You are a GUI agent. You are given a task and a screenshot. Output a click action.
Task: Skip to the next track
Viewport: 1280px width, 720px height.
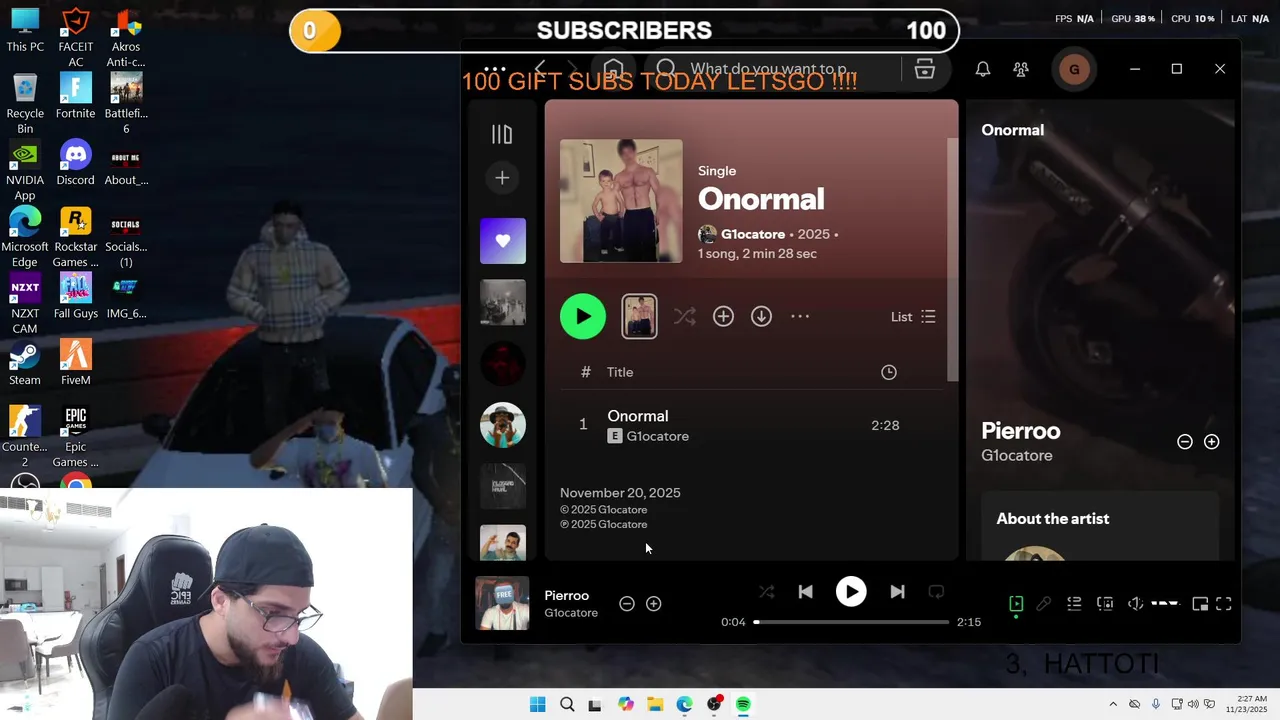[x=897, y=592]
